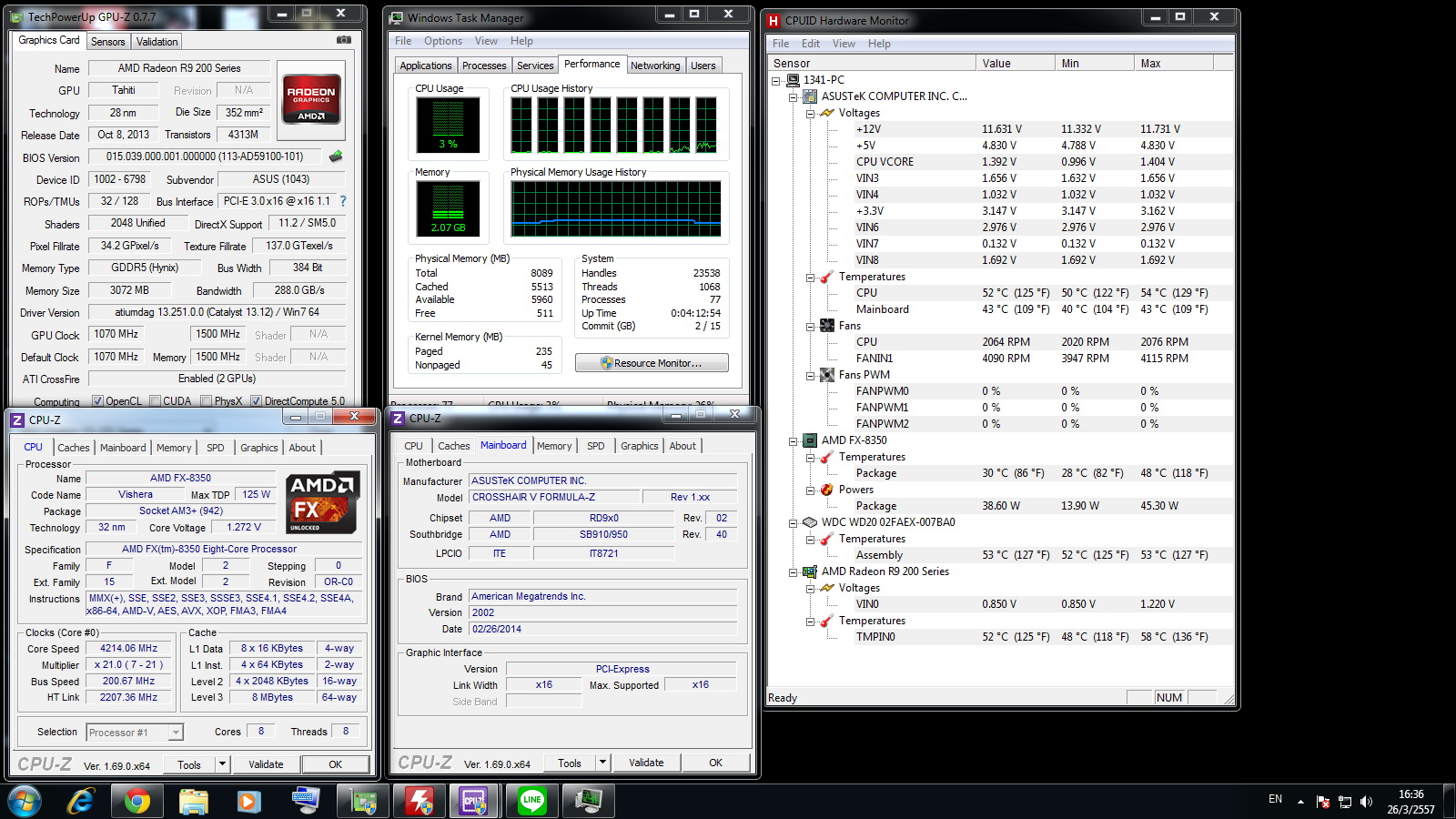Click the Radeon Graphics logo in GPU-Z
This screenshot has height=819, width=1456.
click(311, 98)
